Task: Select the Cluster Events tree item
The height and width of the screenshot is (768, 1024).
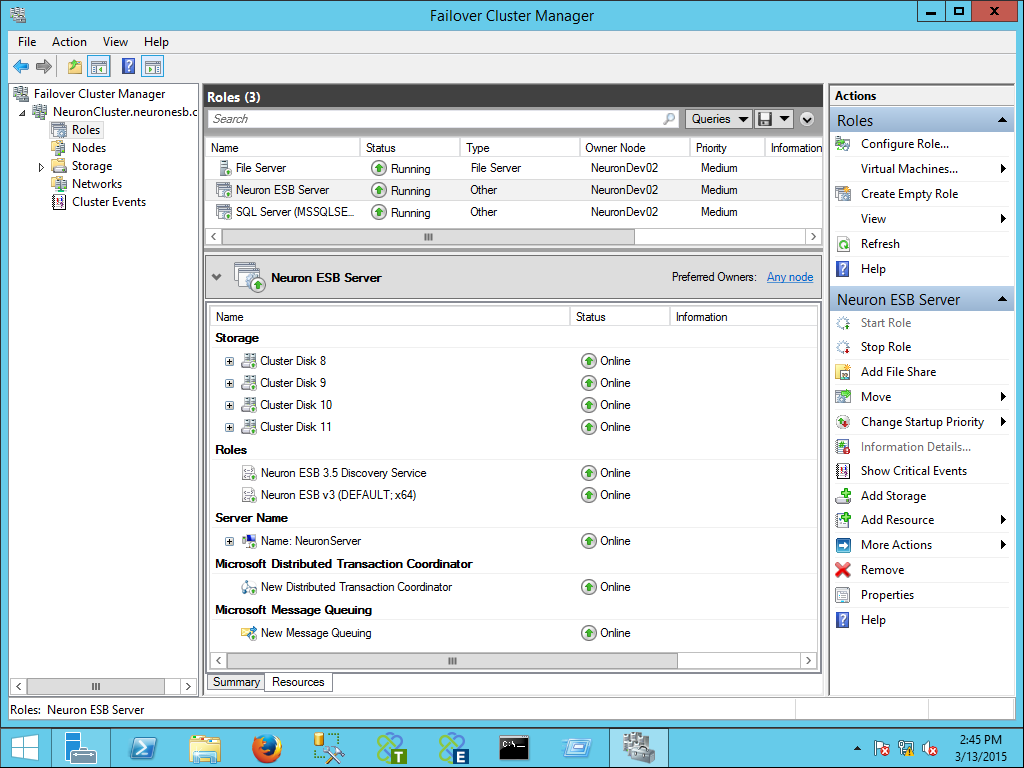Action: [108, 202]
